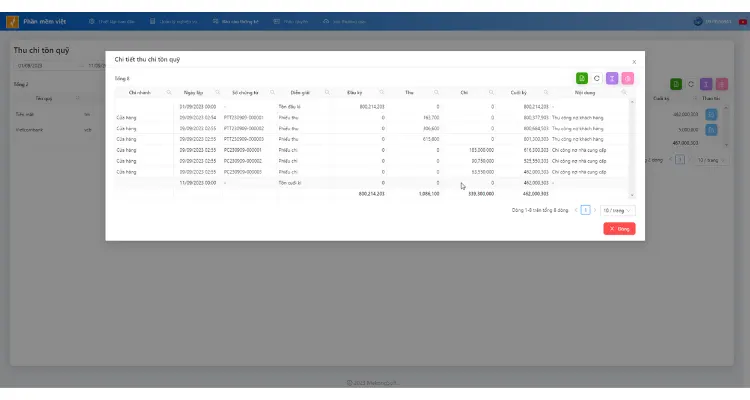This screenshot has width=750, height=400.
Task: Click the 01/09/2023 00:00 date cell
Action: pos(198,107)
